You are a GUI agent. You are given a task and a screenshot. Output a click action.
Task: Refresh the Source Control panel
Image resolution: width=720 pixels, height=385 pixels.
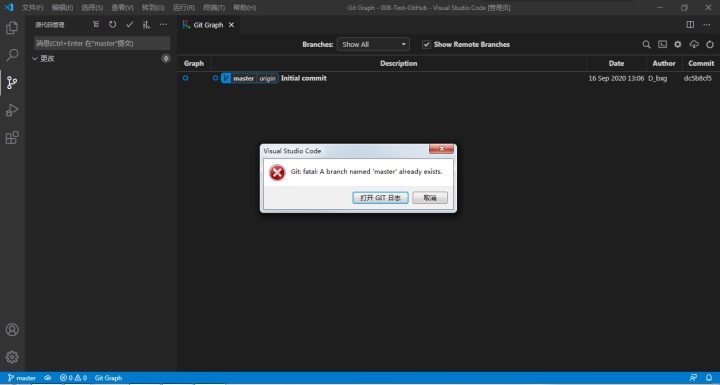112,25
